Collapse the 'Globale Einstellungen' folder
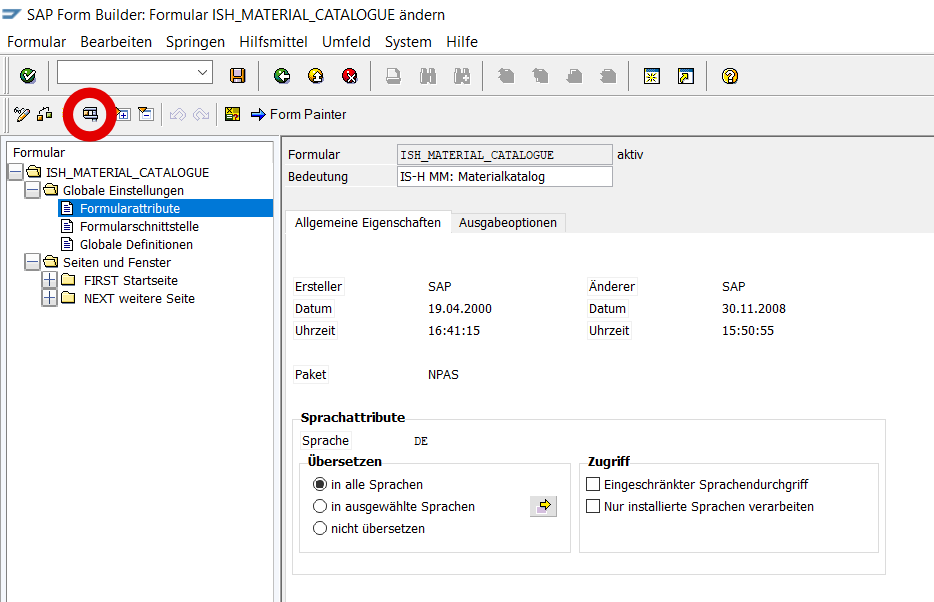This screenshot has height=602, width=934. click(x=32, y=190)
